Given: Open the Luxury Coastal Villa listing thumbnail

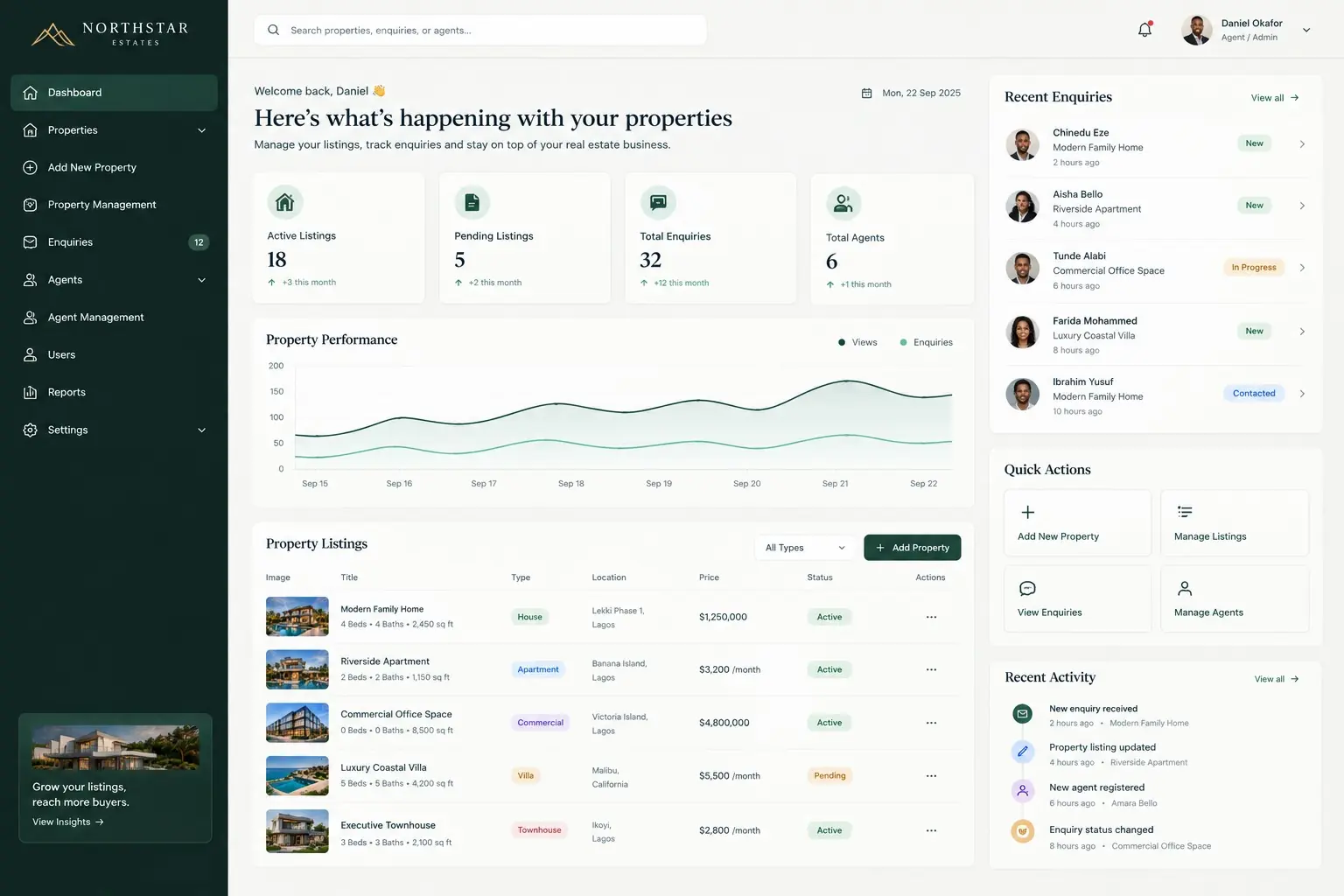Looking at the screenshot, I should 297,776.
